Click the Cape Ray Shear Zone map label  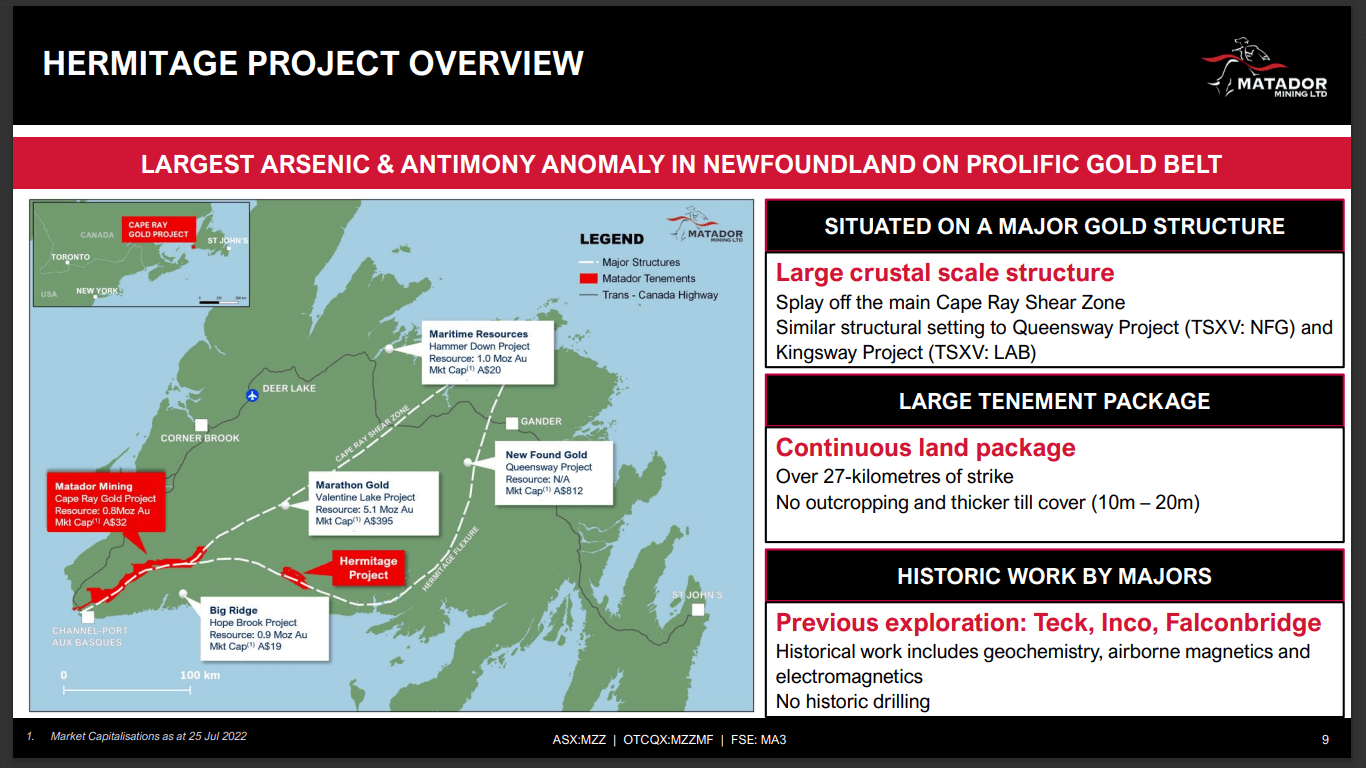pyautogui.click(x=372, y=433)
